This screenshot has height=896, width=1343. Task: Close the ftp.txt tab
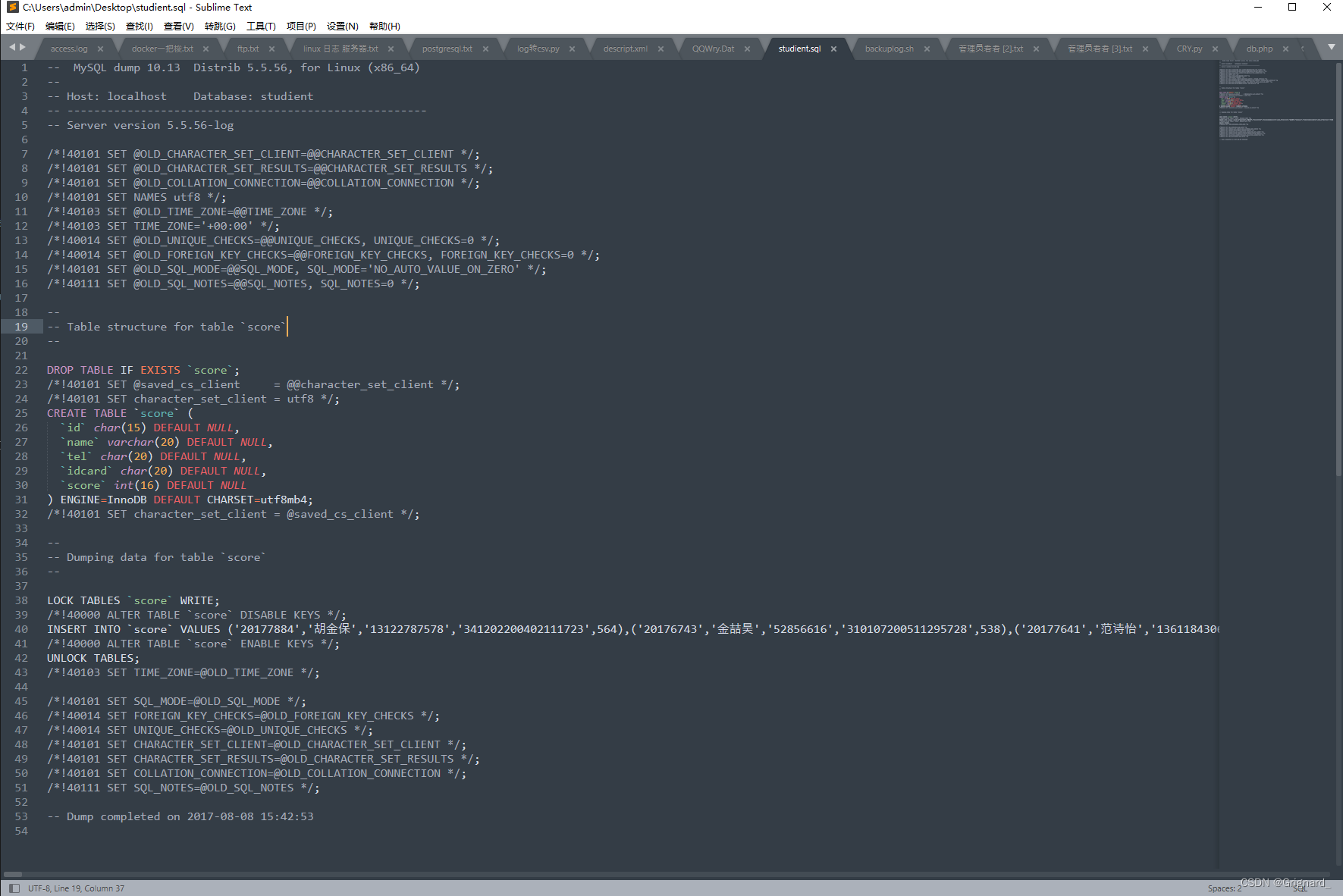coord(271,49)
